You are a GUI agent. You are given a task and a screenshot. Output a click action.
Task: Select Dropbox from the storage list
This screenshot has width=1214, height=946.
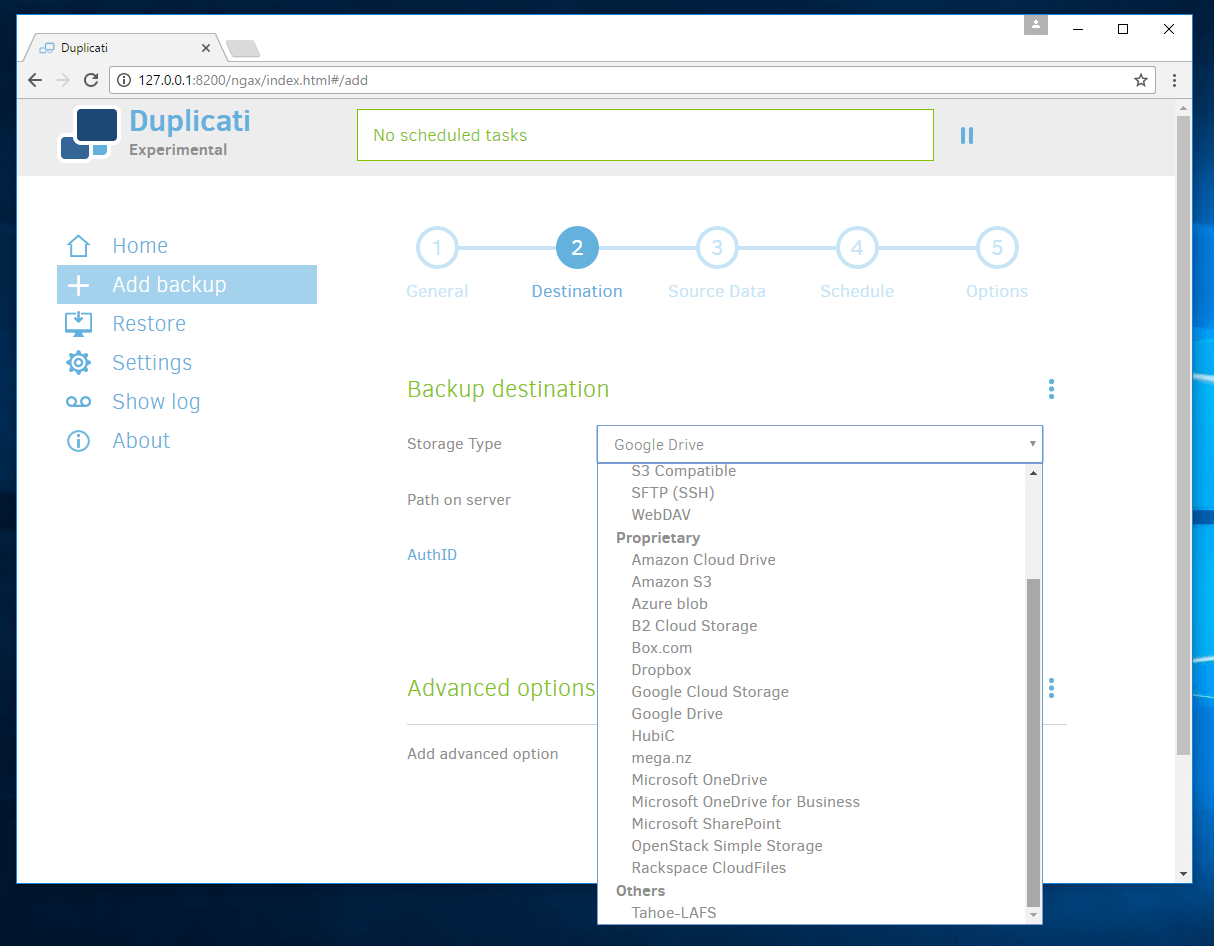[661, 670]
